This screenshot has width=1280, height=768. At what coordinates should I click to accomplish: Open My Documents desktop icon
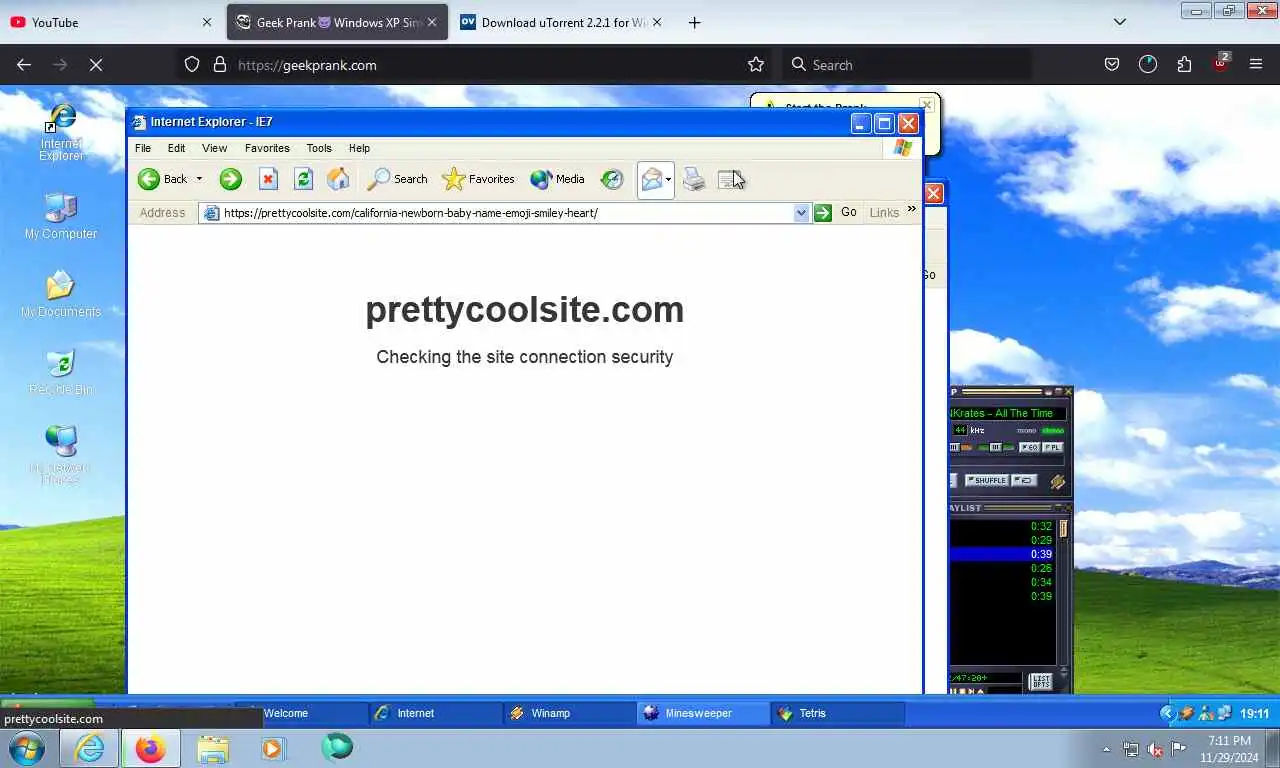click(x=61, y=293)
